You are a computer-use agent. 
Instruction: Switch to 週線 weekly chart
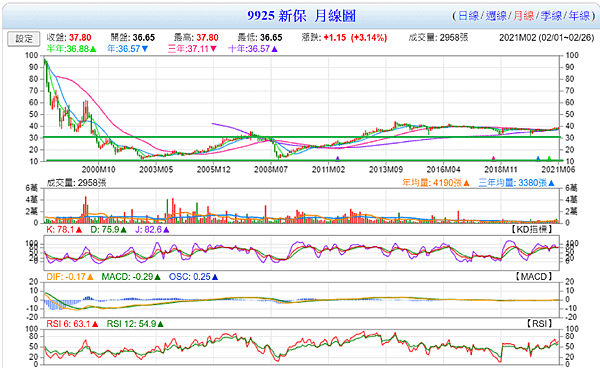coord(496,16)
